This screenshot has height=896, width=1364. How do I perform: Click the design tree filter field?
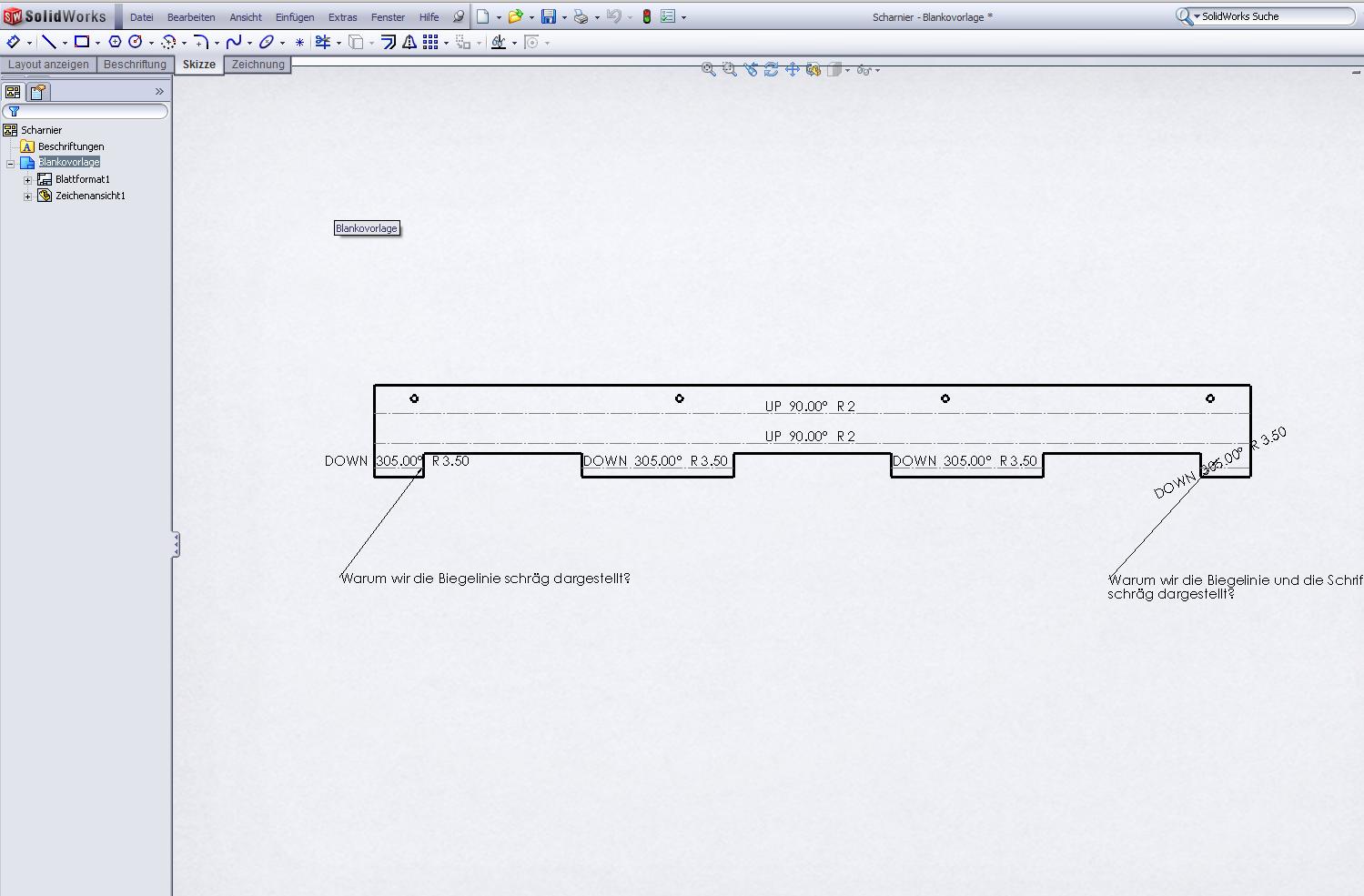86,111
